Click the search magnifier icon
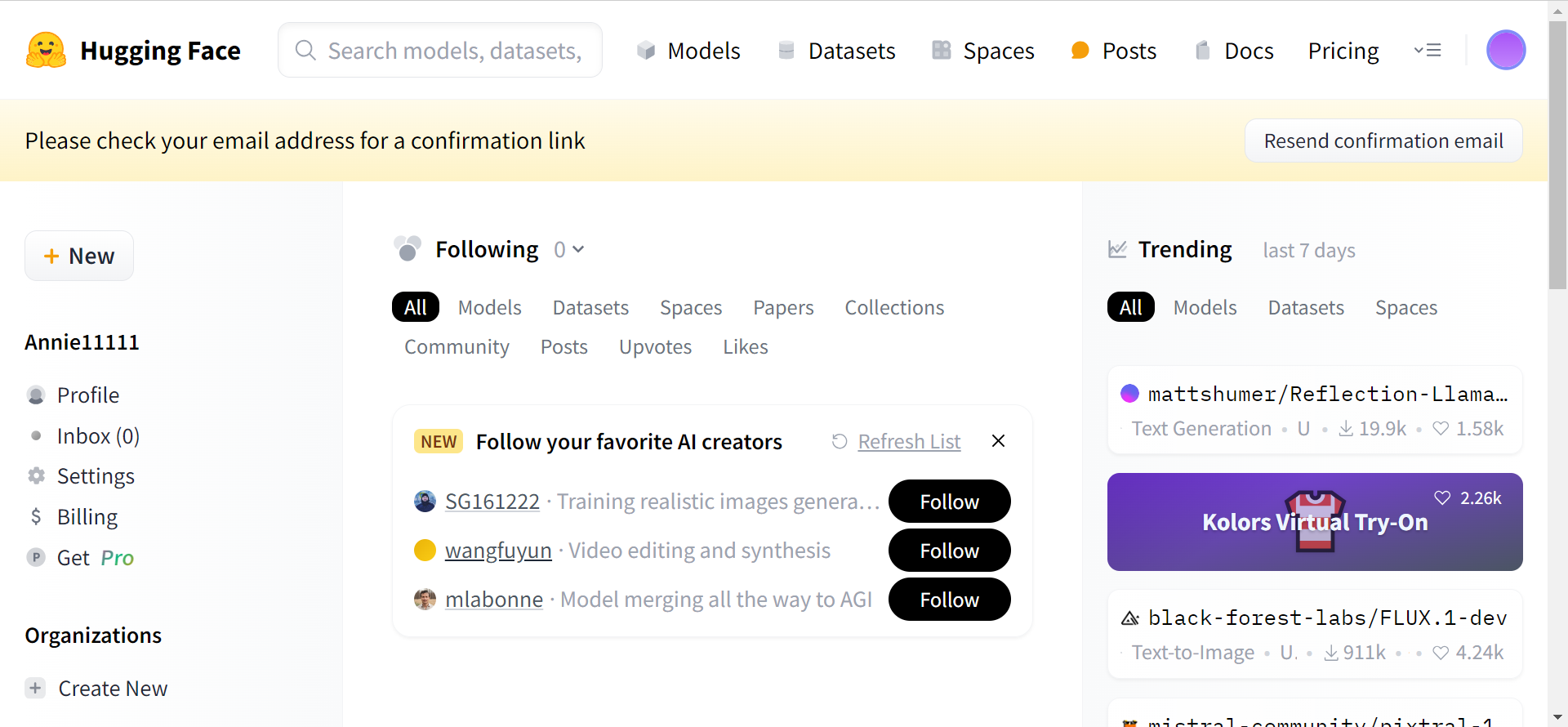 point(305,50)
